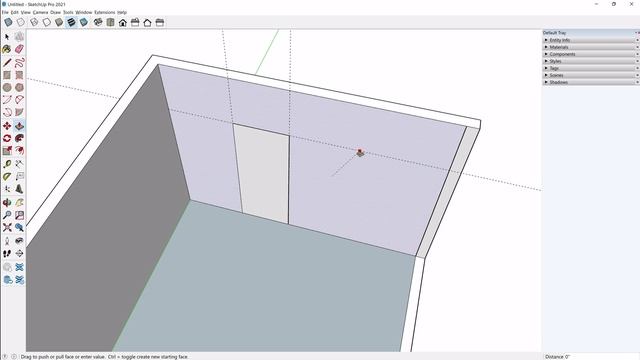Select the Section Plane tool

(19, 253)
